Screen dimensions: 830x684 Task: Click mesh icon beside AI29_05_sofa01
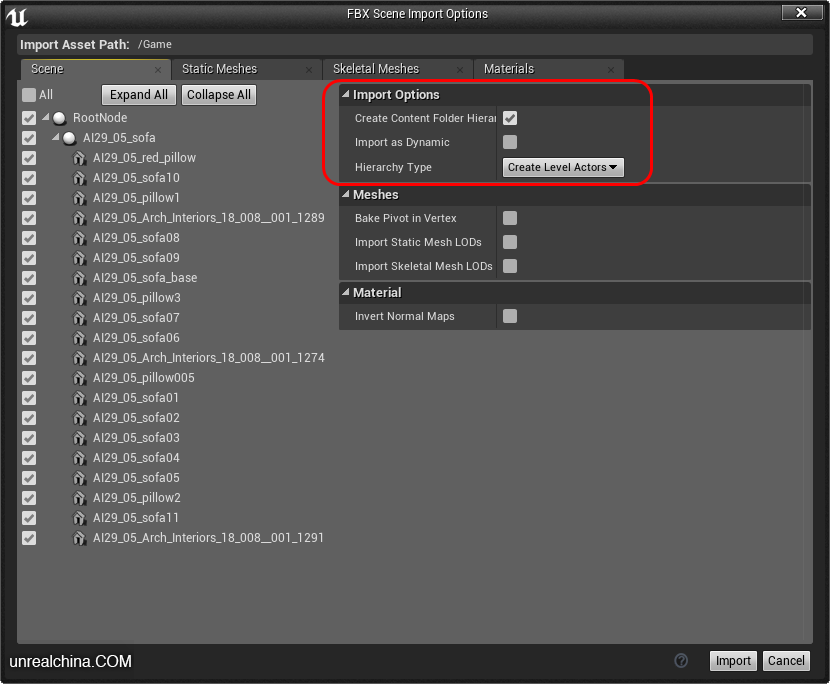[79, 398]
